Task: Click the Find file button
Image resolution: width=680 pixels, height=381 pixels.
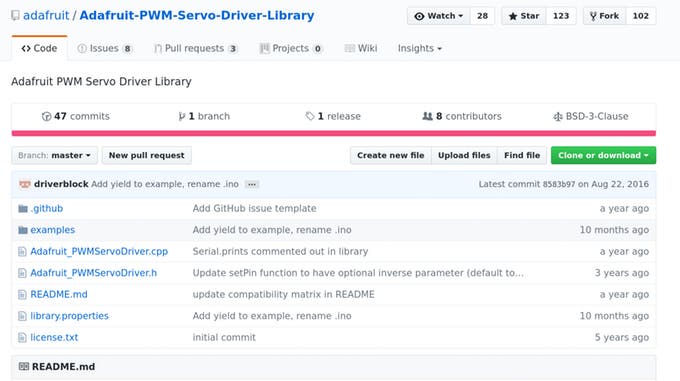Action: tap(522, 155)
